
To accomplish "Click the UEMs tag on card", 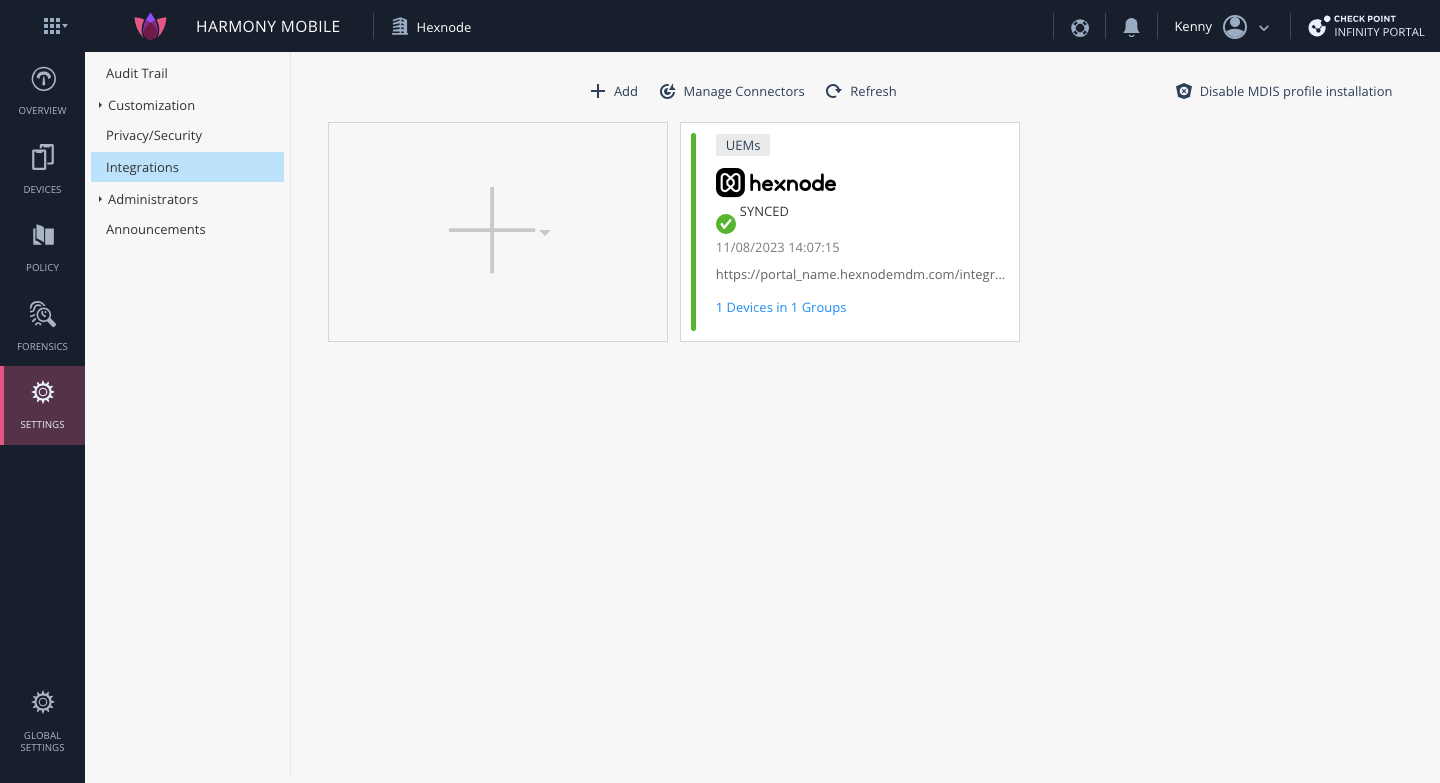I will pos(743,145).
